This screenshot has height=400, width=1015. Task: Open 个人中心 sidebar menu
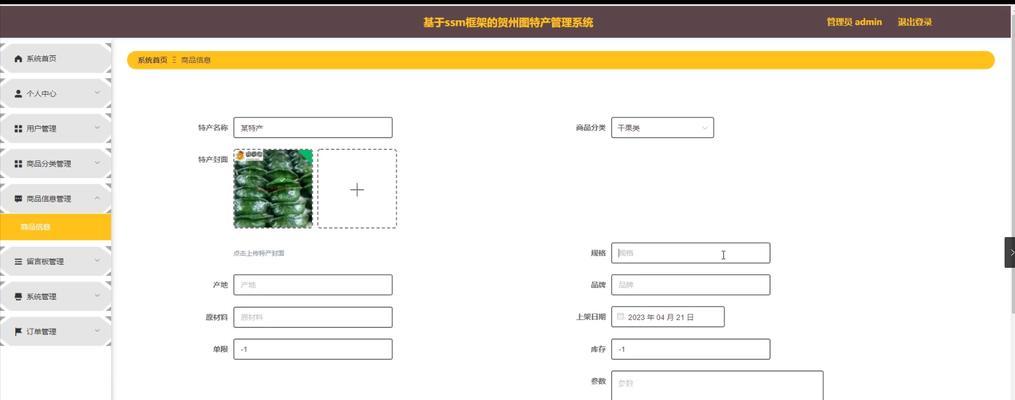tap(56, 94)
